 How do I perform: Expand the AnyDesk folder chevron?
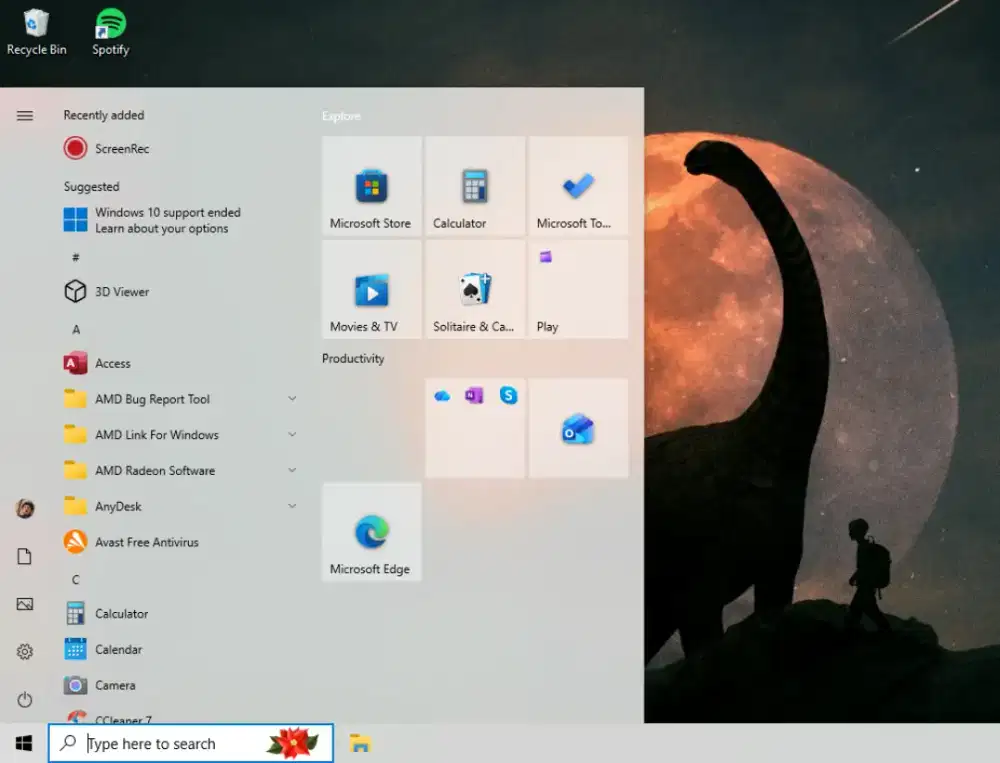click(x=292, y=507)
